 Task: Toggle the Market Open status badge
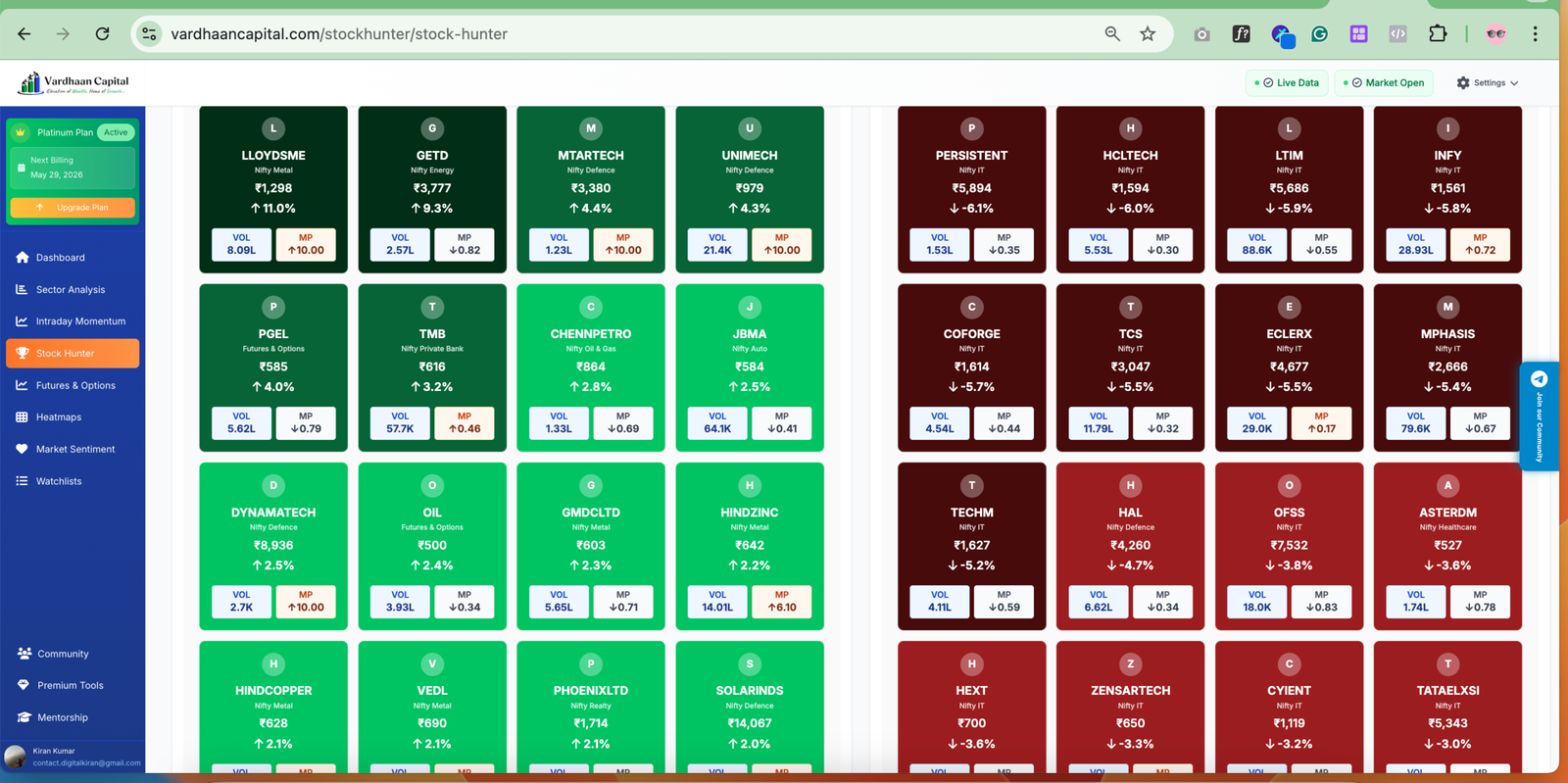pos(1384,83)
